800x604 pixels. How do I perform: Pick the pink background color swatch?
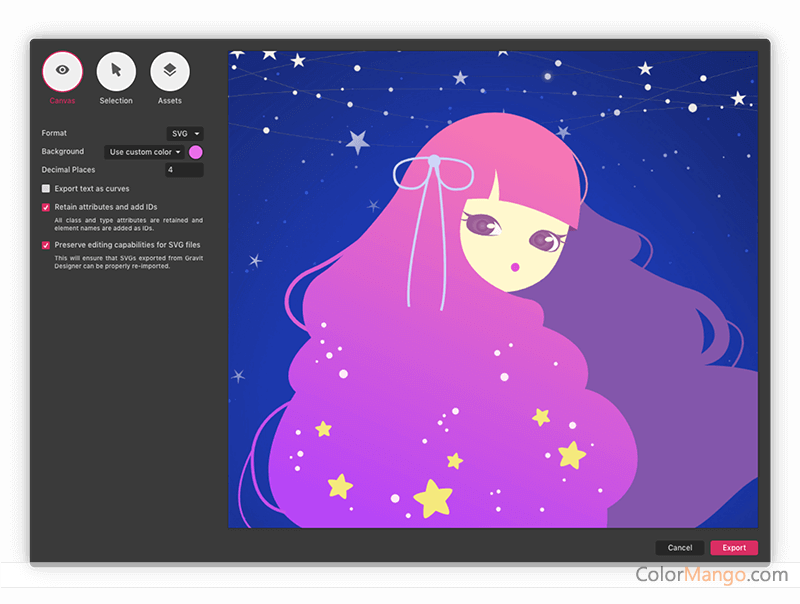pos(196,152)
